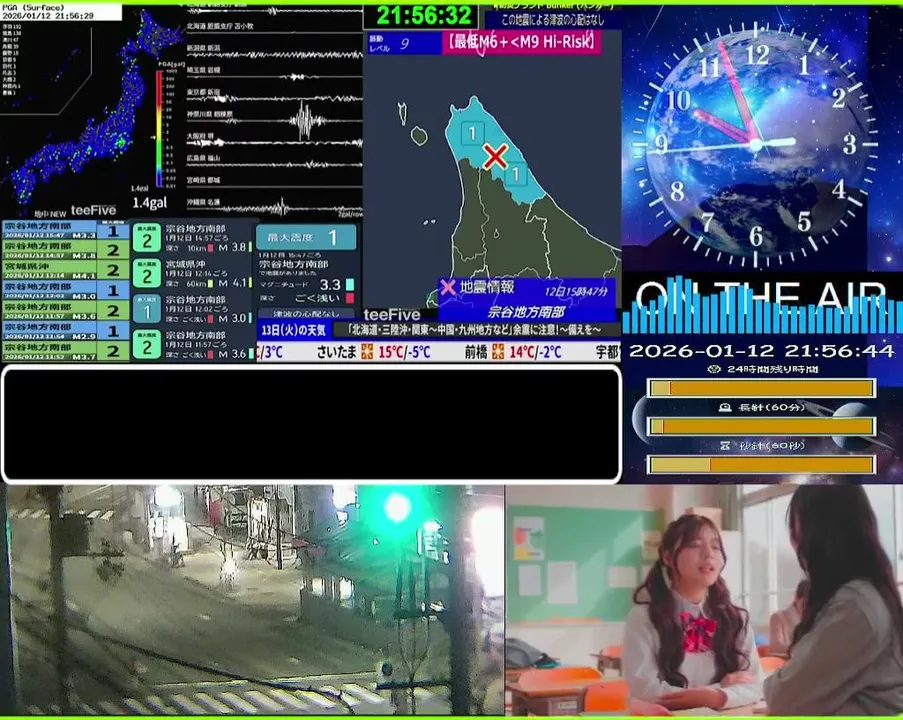Click the 秒針(60秒) progress bar

pyautogui.click(x=762, y=464)
